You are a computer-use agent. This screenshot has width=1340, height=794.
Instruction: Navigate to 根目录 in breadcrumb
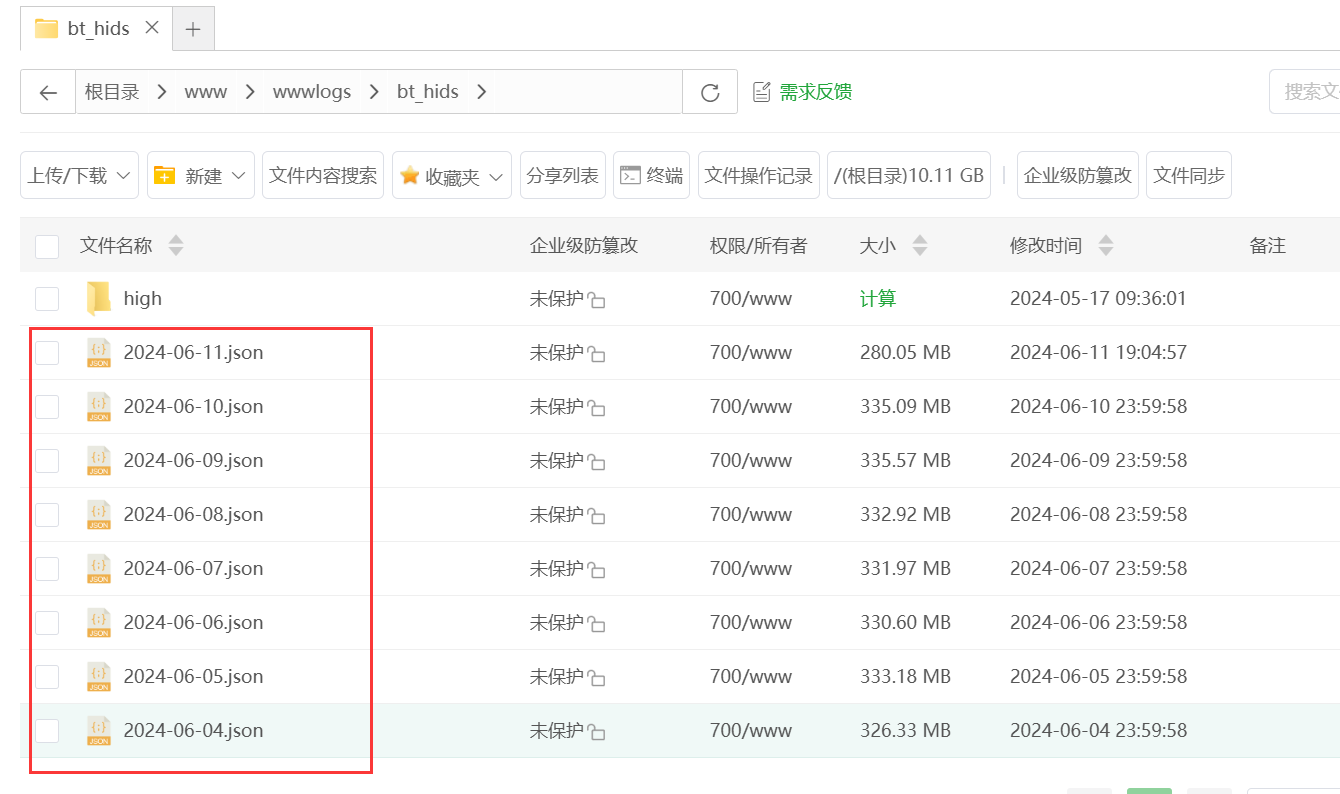[x=112, y=92]
